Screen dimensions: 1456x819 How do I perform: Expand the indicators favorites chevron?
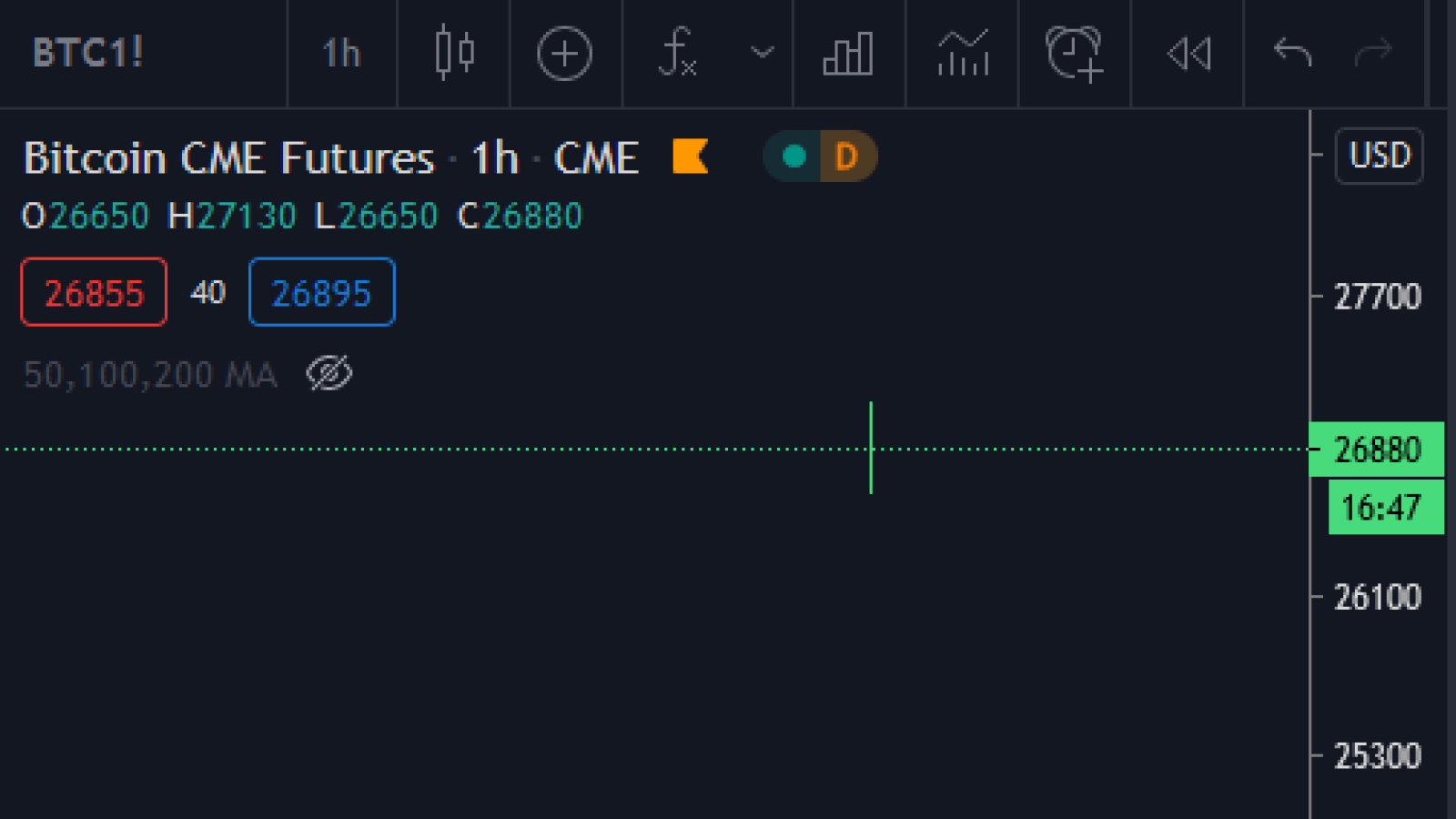[763, 53]
